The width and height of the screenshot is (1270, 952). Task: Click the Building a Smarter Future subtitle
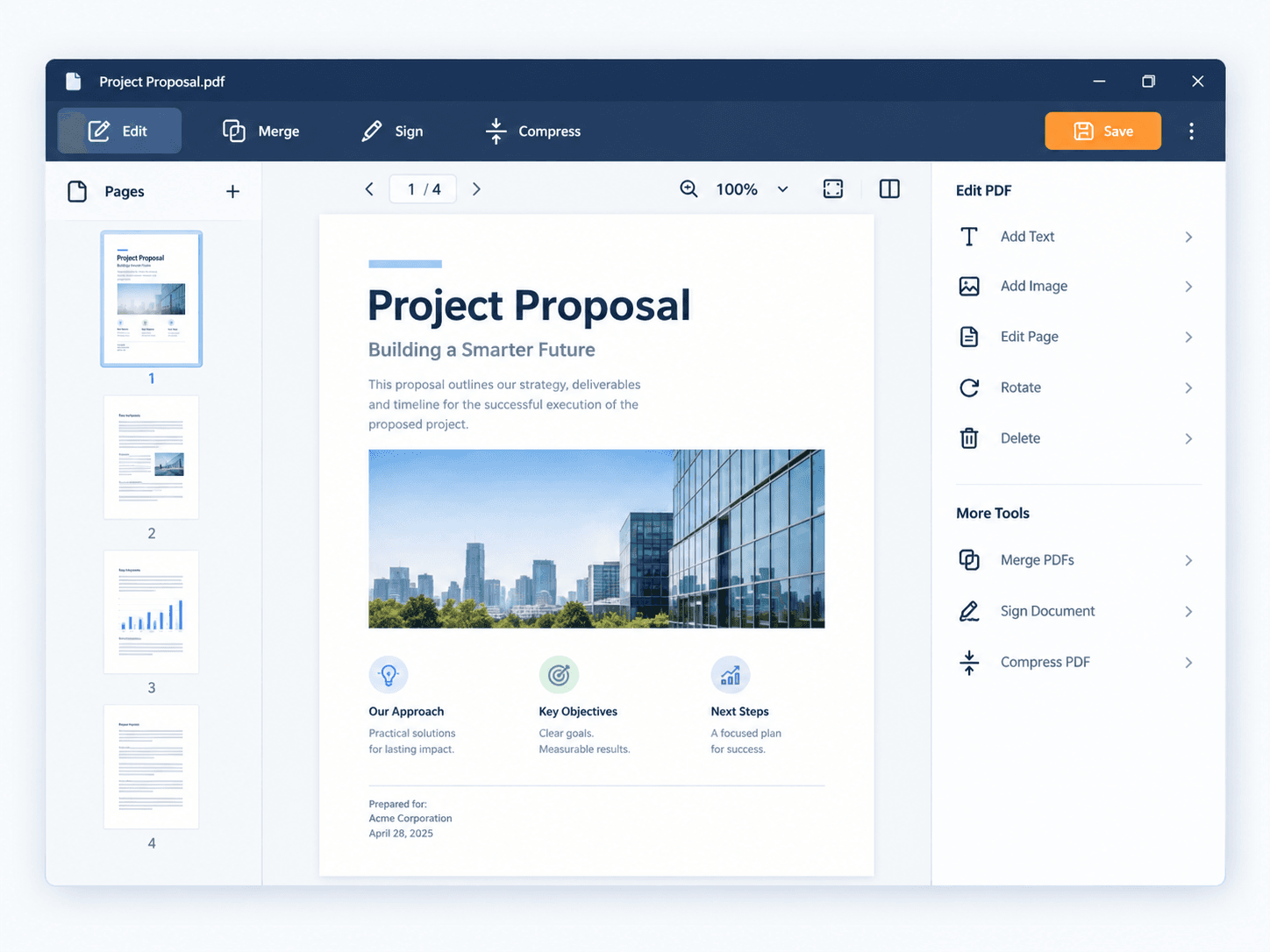point(482,350)
